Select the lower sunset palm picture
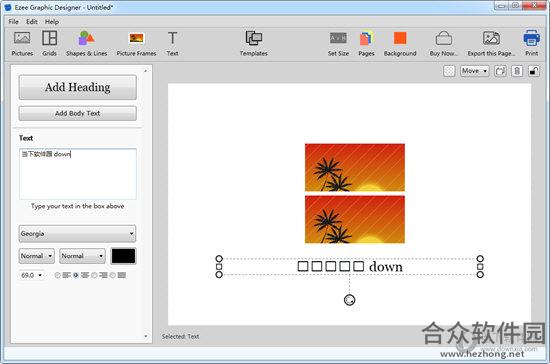 coord(355,220)
